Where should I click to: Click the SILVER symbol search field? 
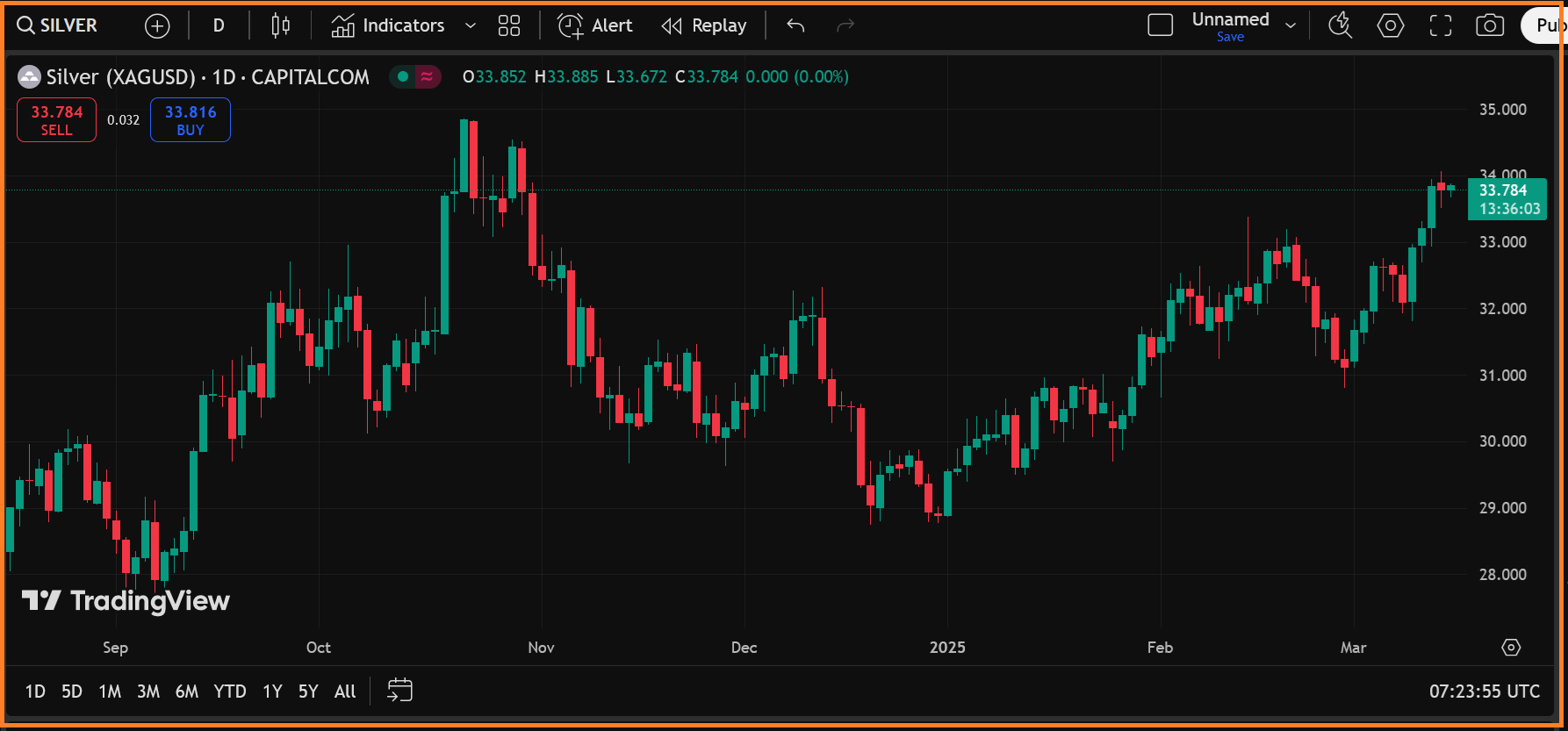58,25
